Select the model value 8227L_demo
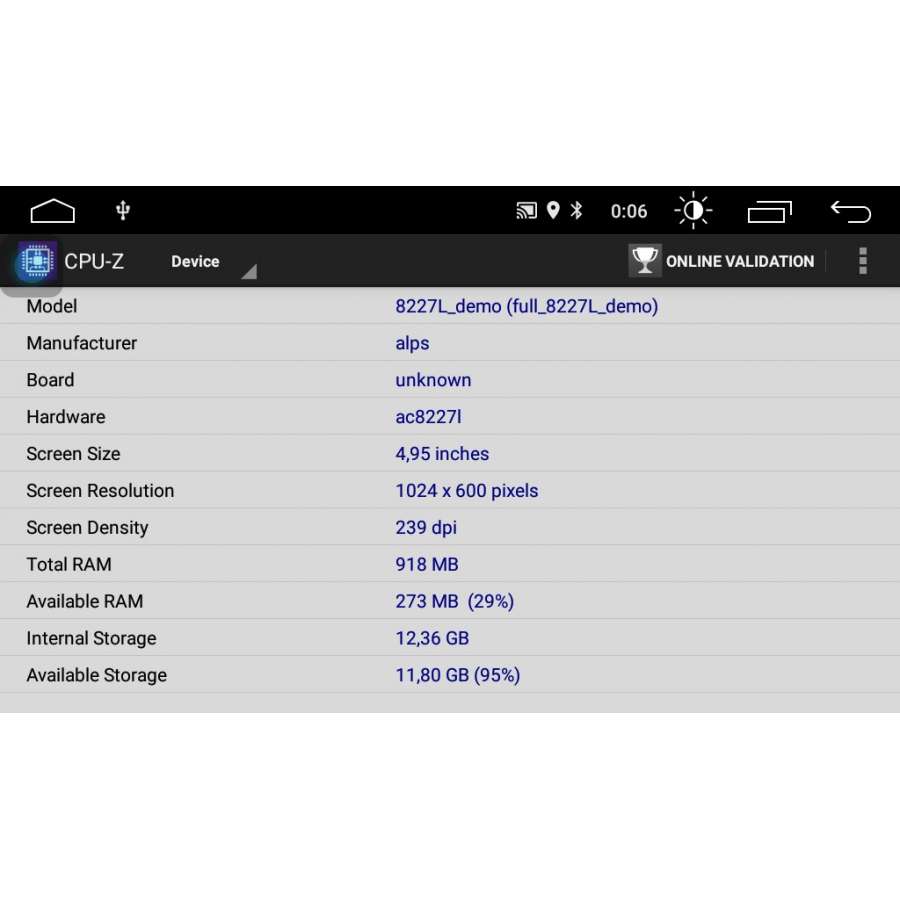This screenshot has width=900, height=900. pos(526,306)
